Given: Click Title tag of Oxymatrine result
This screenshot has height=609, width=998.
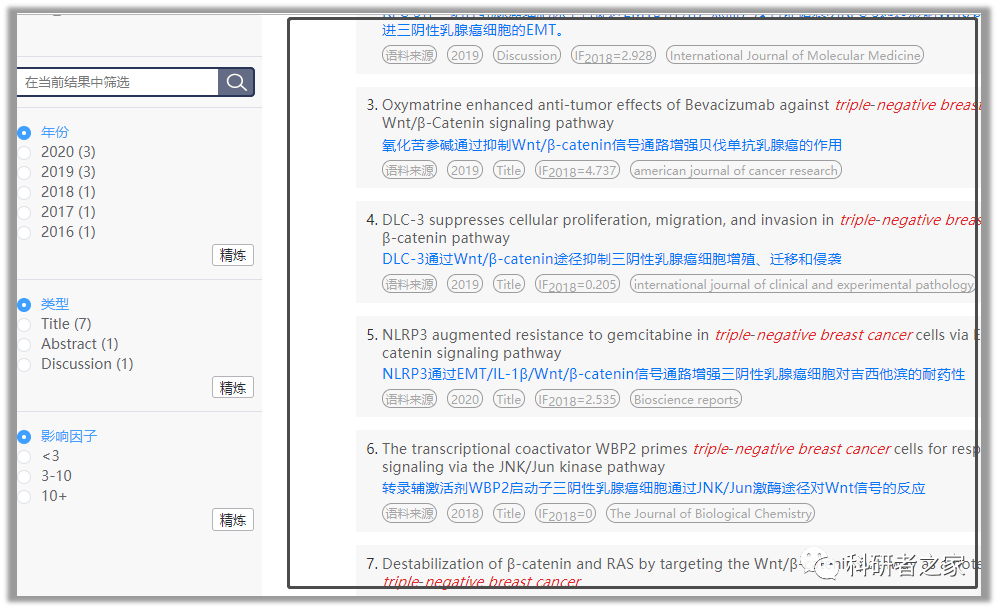Looking at the screenshot, I should tap(509, 171).
